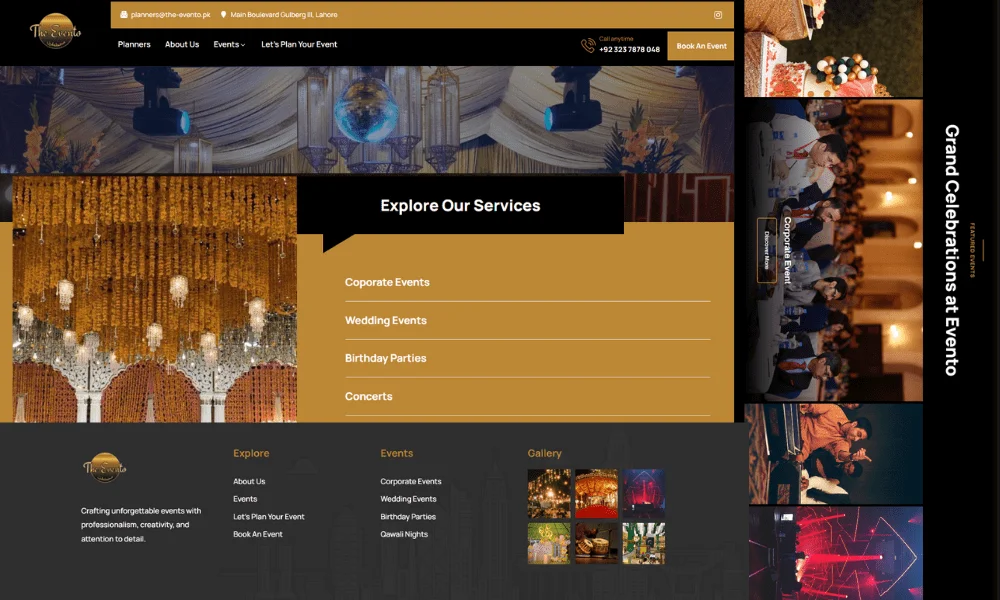Go to About Us in the top navigation
Screen dimensions: 1000x600
click(x=182, y=45)
